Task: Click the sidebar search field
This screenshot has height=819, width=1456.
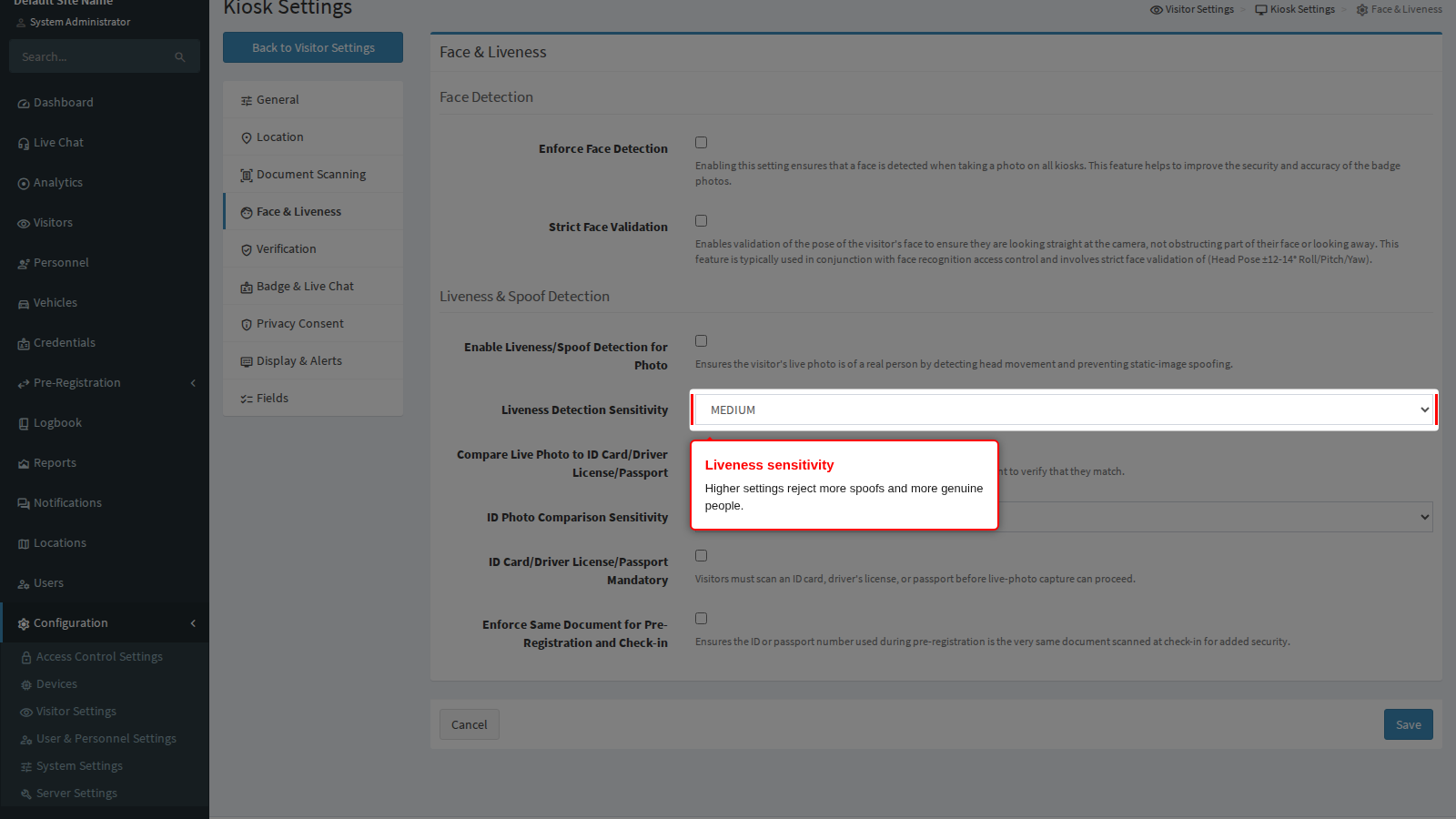Action: (105, 56)
